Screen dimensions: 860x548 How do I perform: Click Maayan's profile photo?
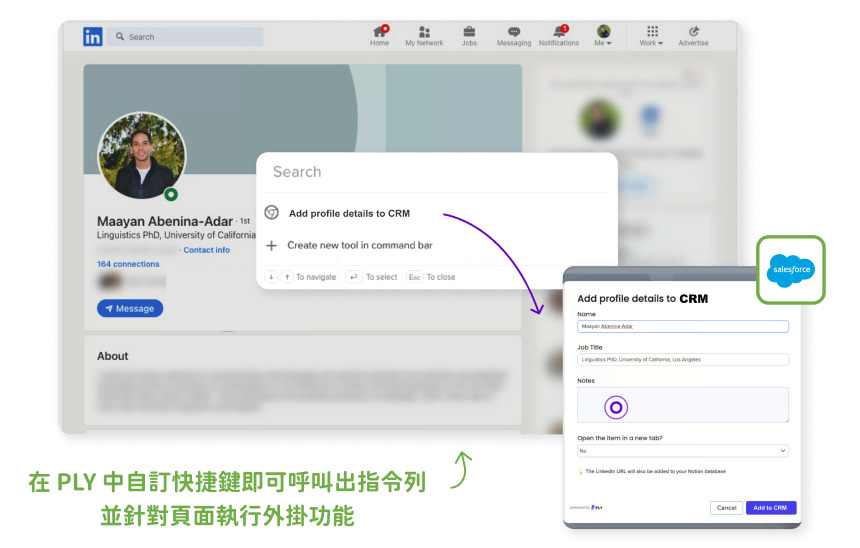[x=142, y=156]
